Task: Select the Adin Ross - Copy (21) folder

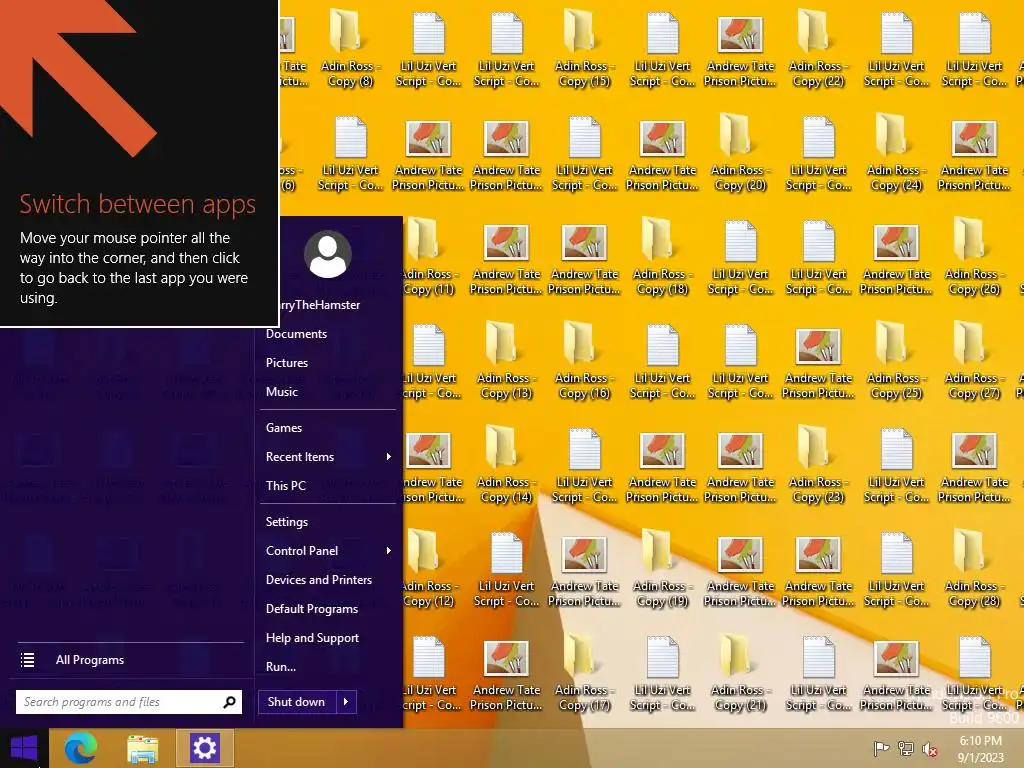Action: (740, 670)
